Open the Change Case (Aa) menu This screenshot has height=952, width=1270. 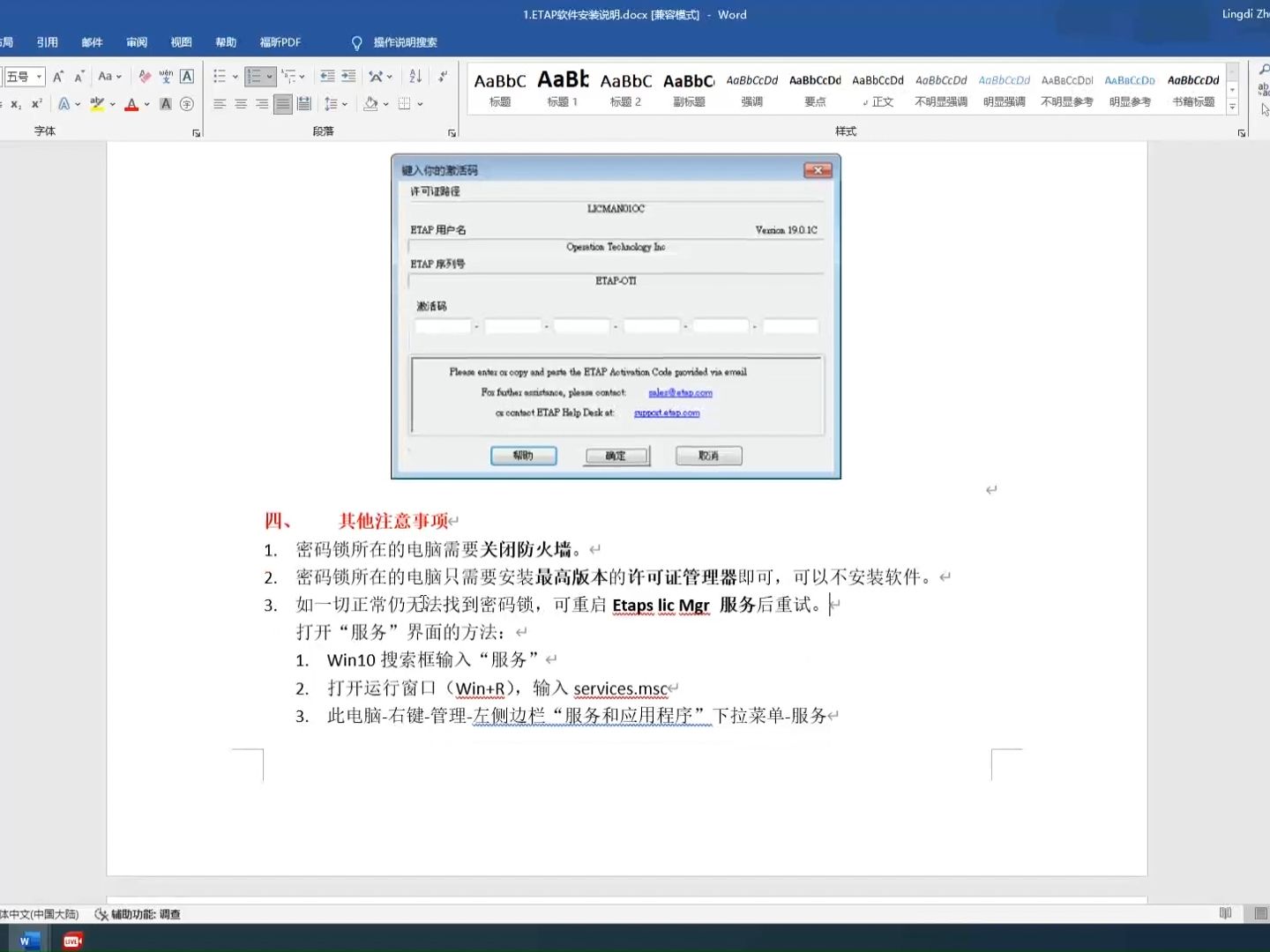[x=109, y=77]
